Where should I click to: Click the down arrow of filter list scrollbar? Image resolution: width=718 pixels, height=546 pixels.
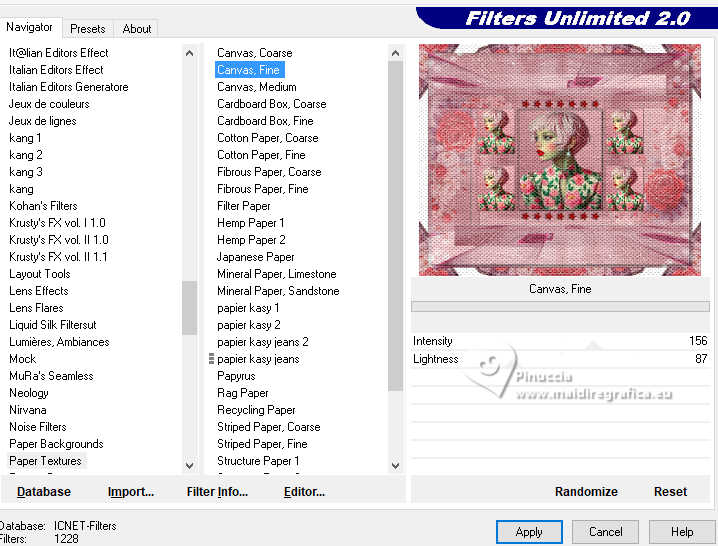[x=396, y=465]
